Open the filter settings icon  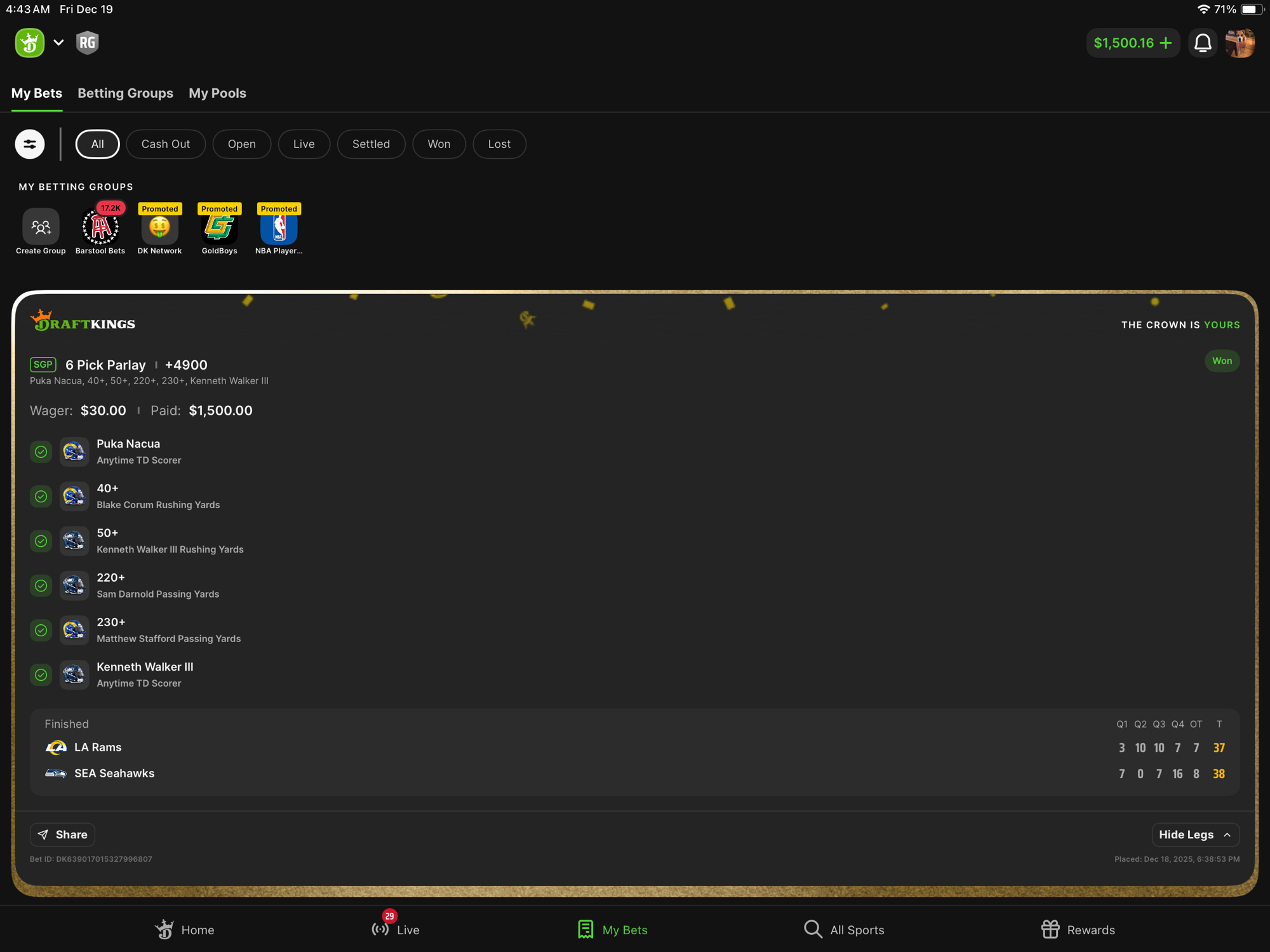[30, 144]
